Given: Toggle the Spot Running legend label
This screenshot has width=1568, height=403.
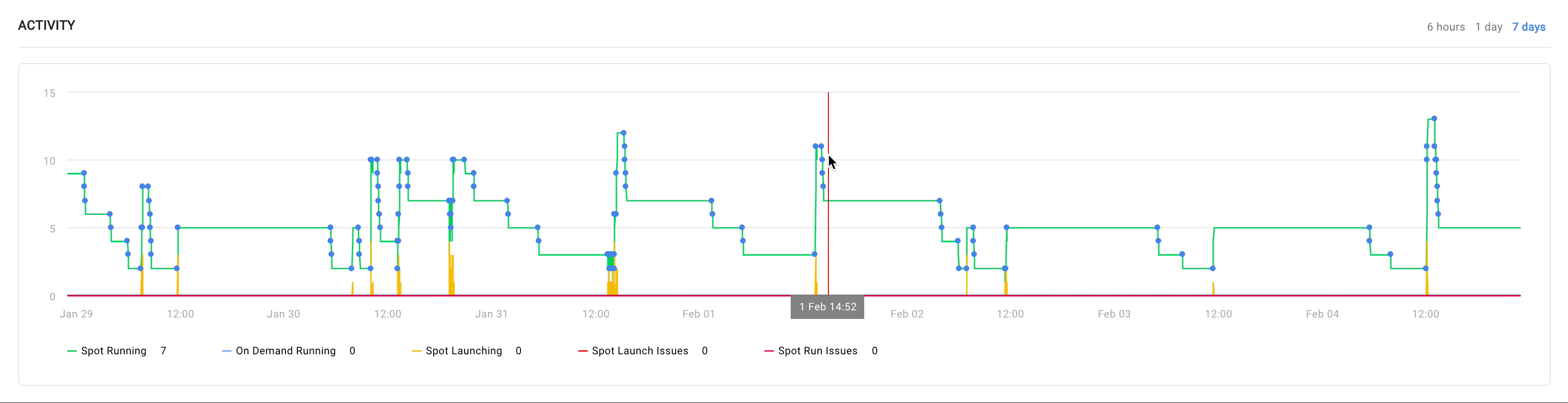Looking at the screenshot, I should [x=113, y=350].
